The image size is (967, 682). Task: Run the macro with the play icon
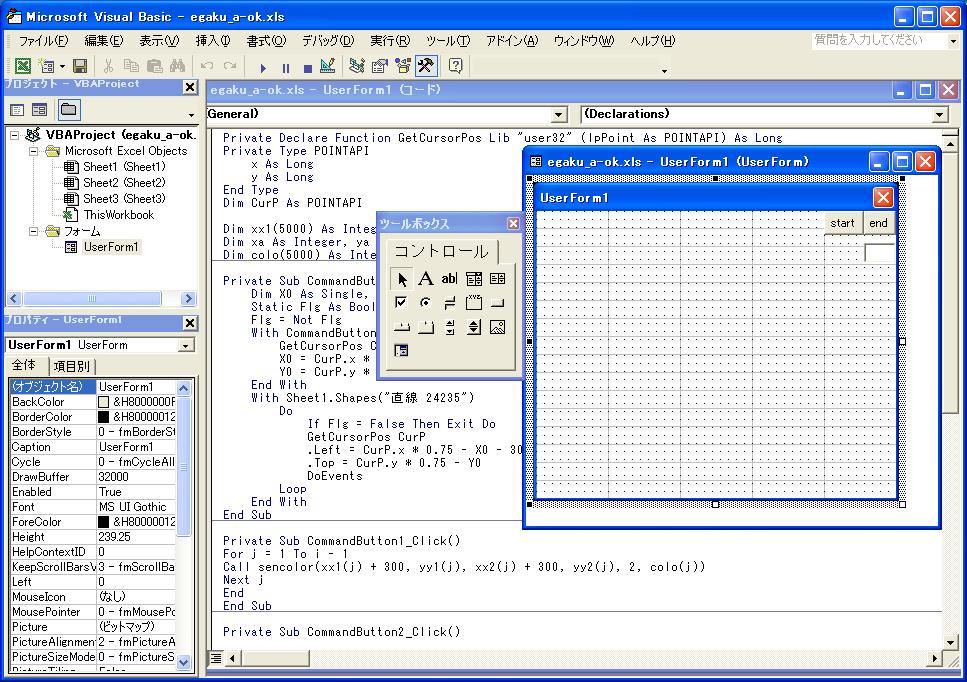tap(263, 67)
